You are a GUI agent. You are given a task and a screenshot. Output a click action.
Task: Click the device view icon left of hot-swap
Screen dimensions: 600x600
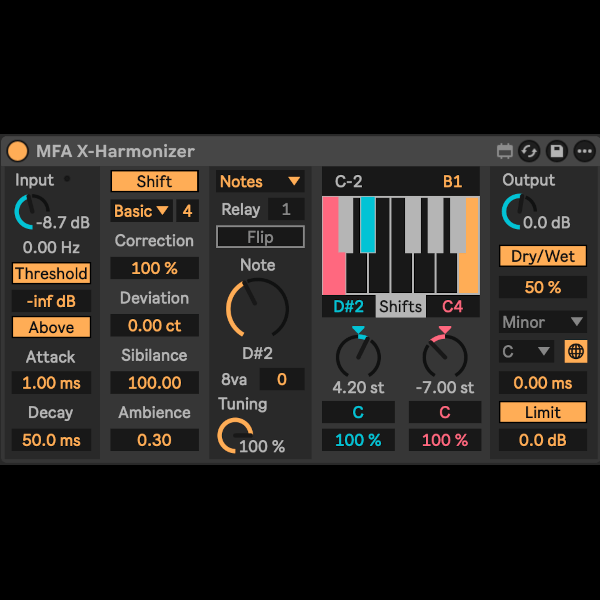(x=504, y=151)
